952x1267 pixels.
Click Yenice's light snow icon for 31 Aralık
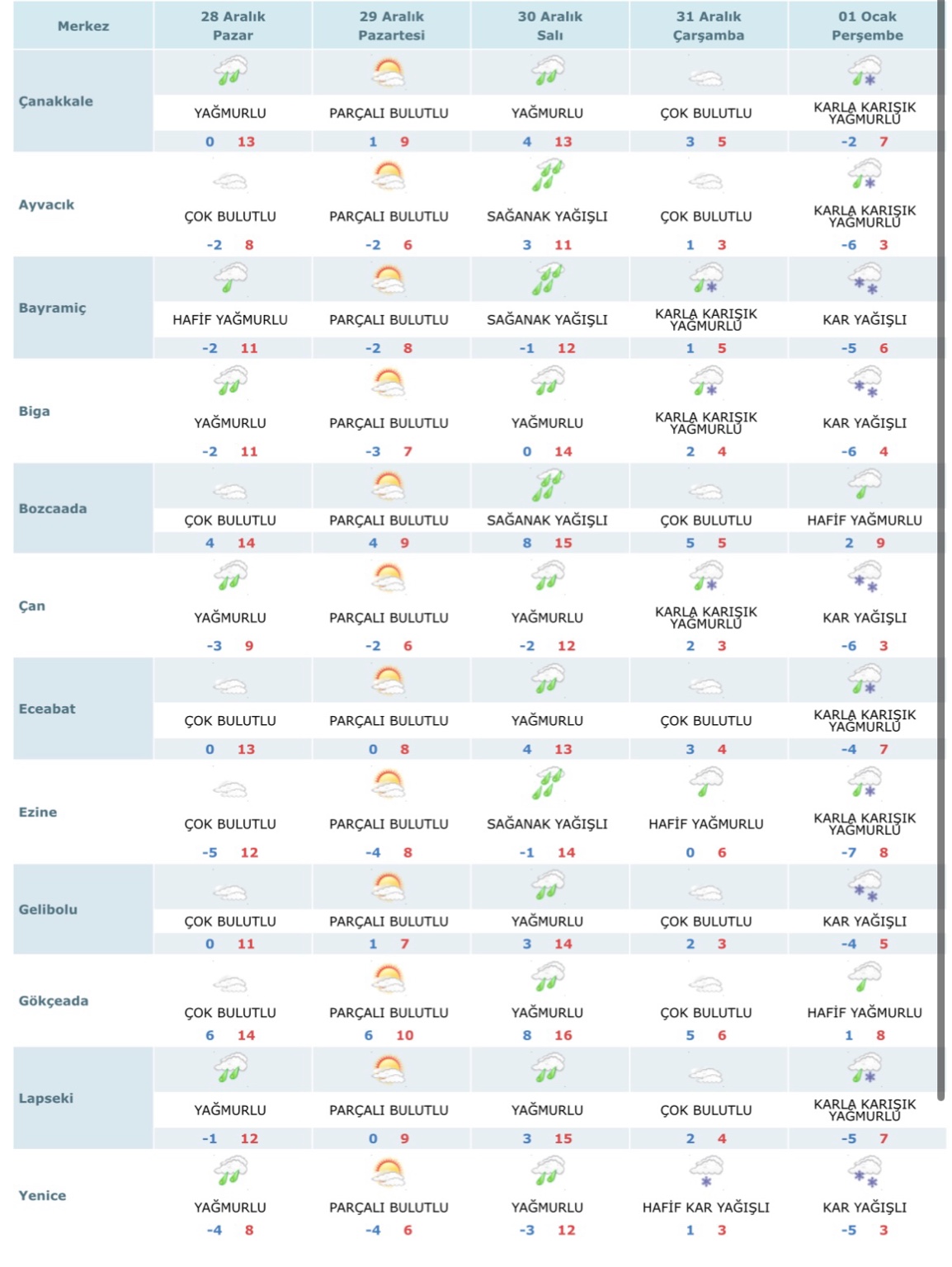pos(705,1170)
